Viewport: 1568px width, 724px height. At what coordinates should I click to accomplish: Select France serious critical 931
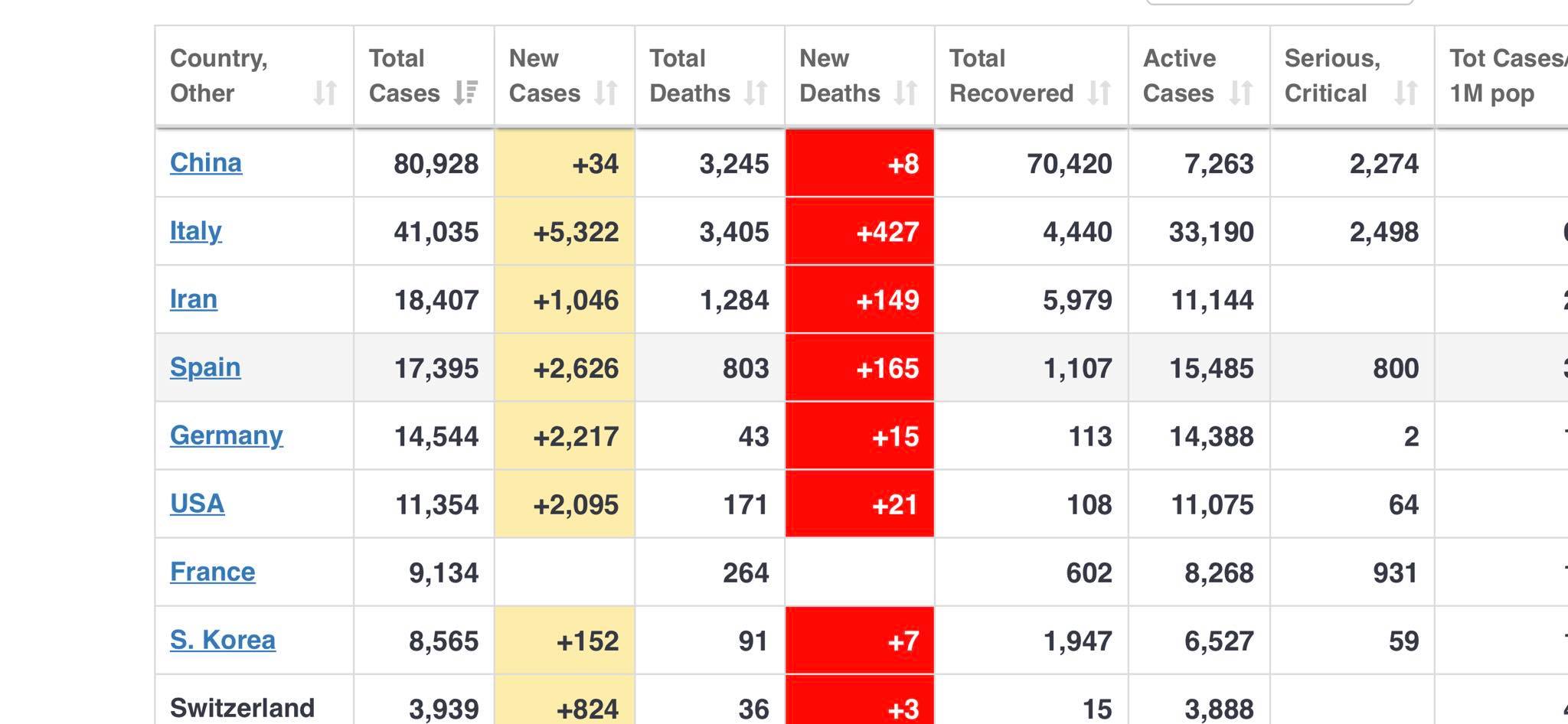point(1396,572)
